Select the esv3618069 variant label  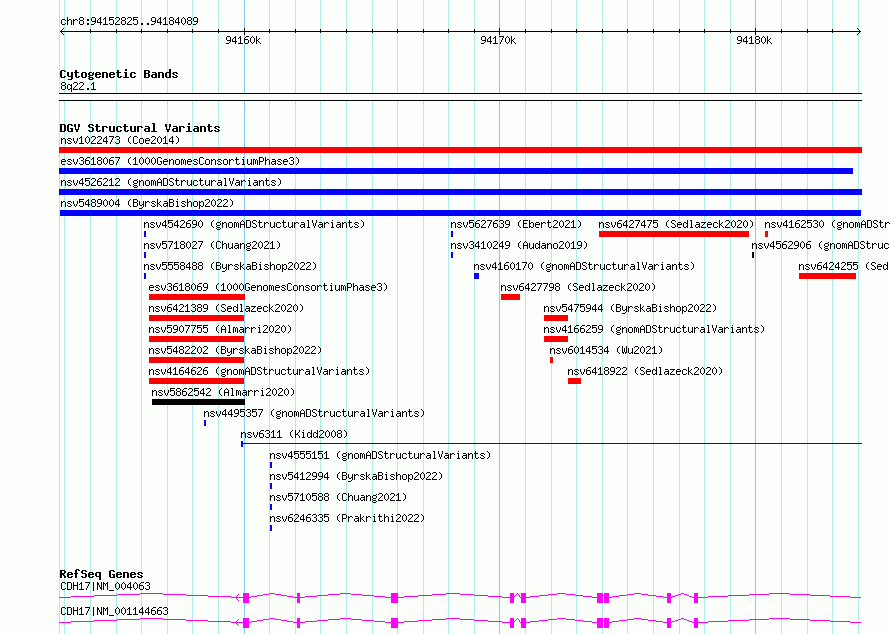(268, 287)
